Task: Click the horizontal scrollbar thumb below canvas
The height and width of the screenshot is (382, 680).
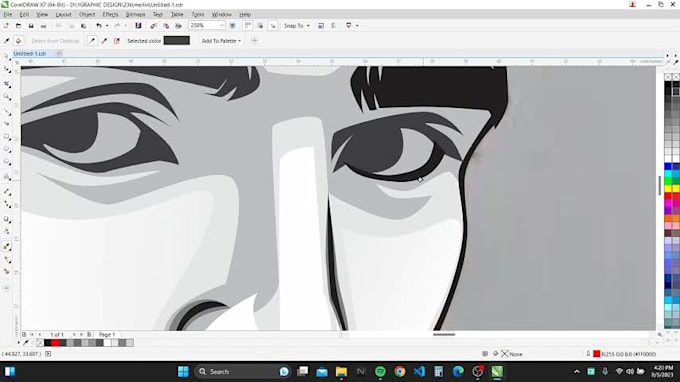Action: [444, 334]
